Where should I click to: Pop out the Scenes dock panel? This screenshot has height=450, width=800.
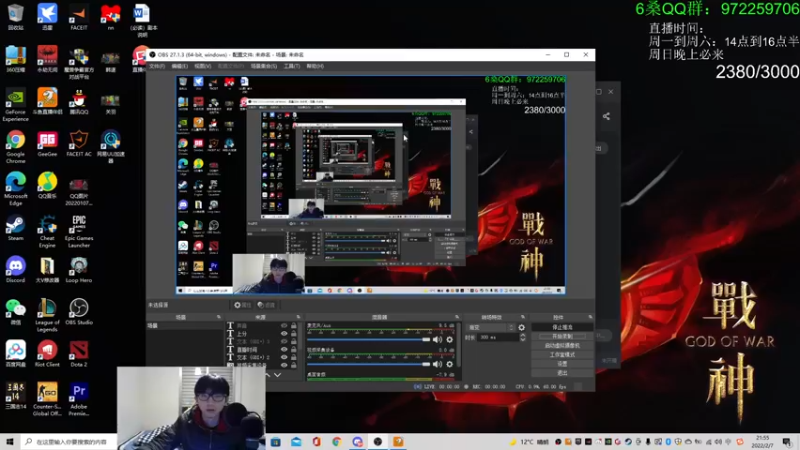tap(219, 317)
